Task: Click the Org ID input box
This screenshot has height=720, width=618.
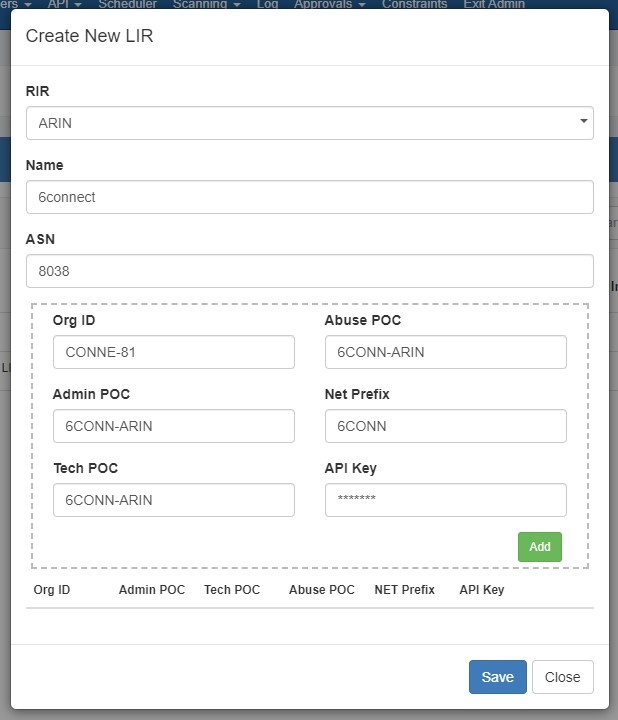Action: [173, 352]
